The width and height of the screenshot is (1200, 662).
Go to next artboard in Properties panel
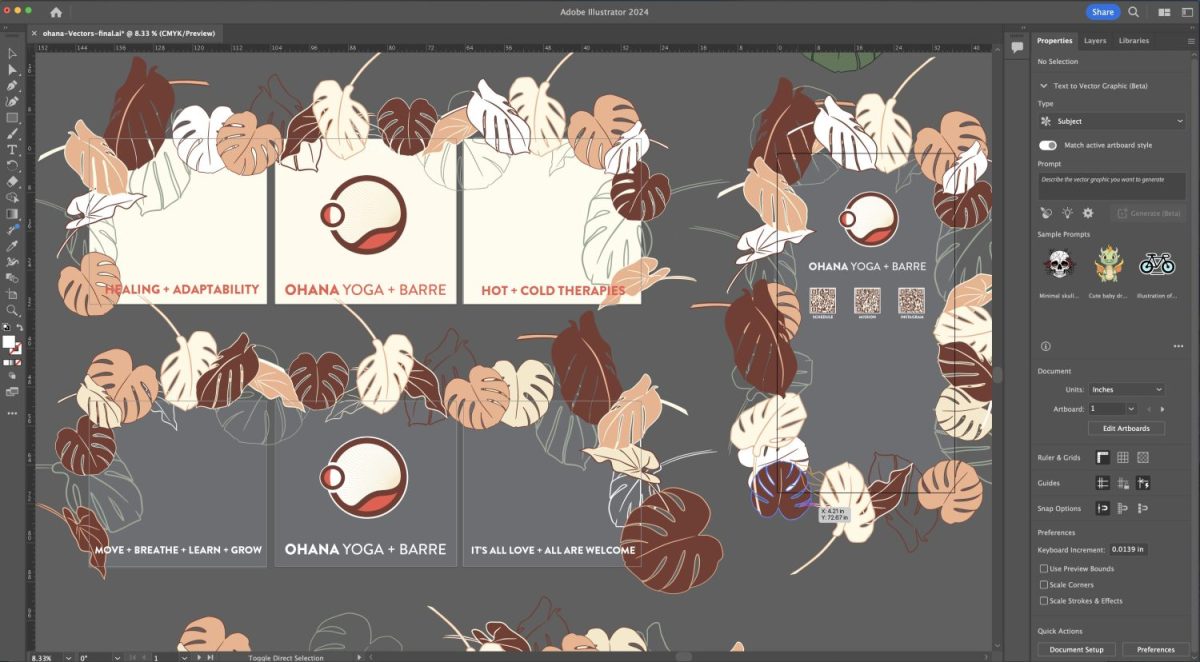pos(1162,409)
